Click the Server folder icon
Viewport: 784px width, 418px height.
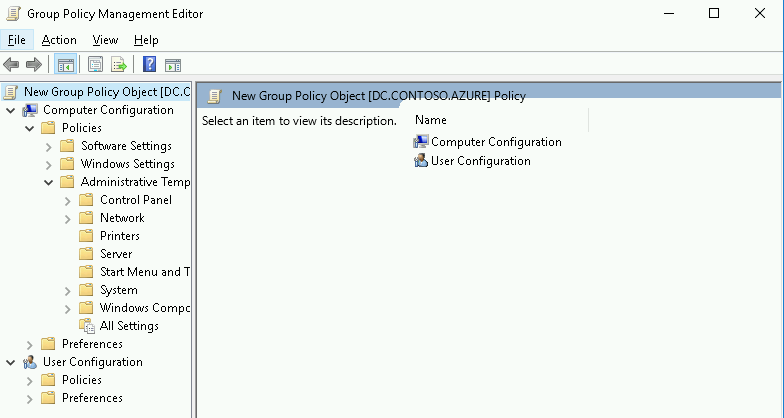(x=86, y=254)
